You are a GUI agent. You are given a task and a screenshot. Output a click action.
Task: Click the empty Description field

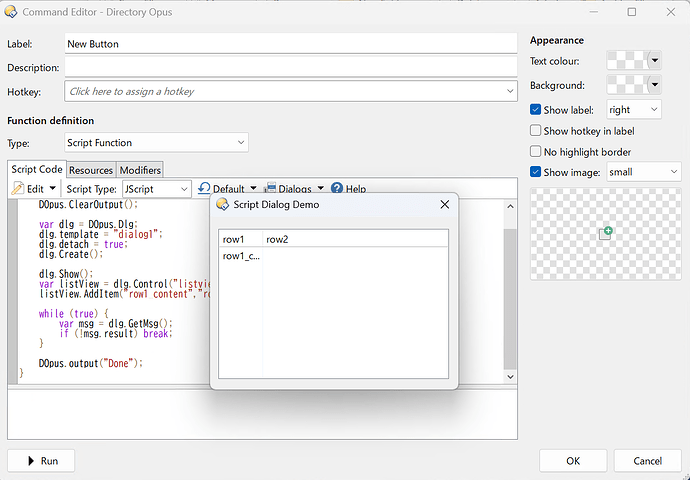[291, 67]
